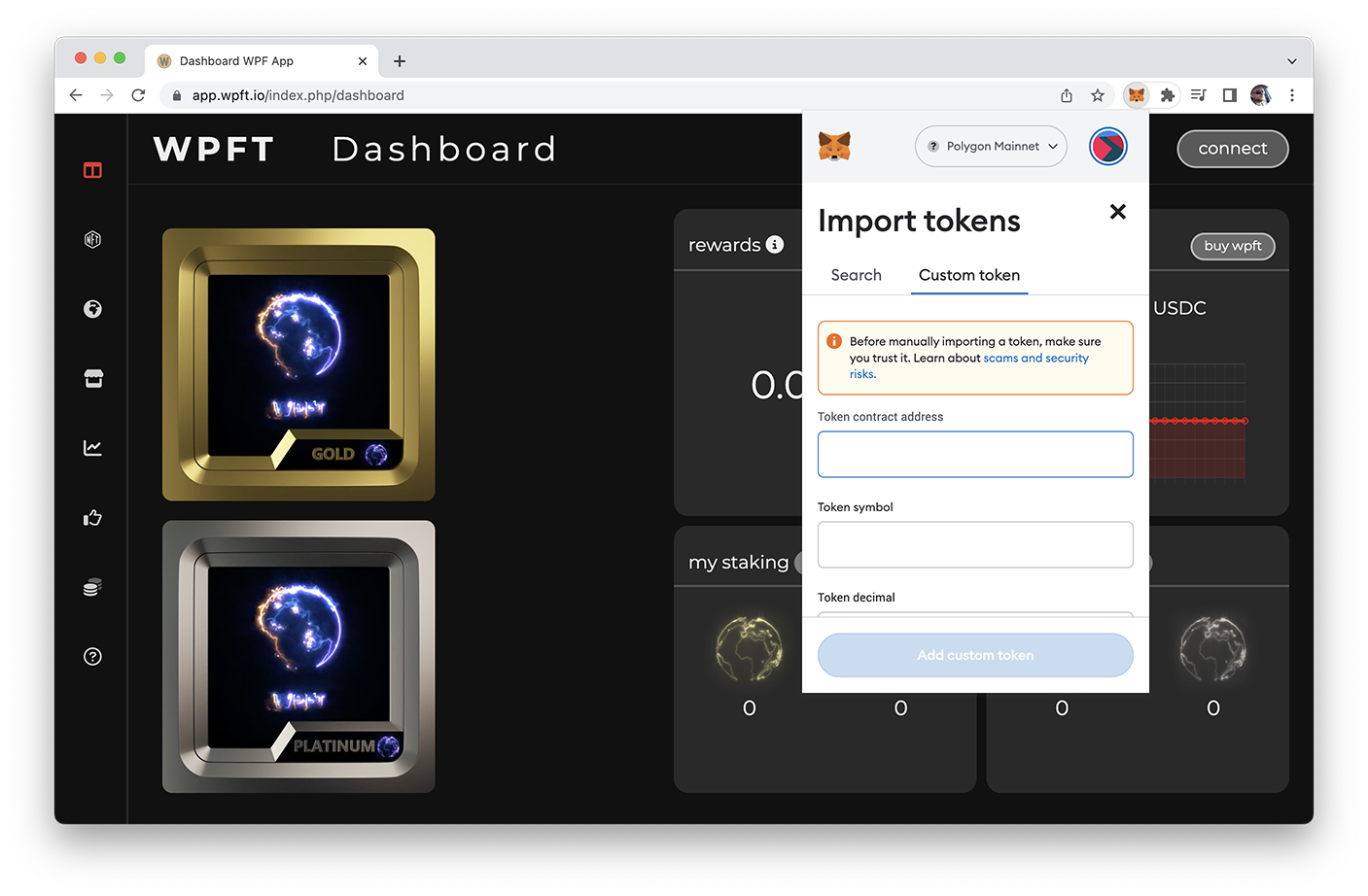Close the Import tokens dialog
This screenshot has height=896, width=1368.
(x=1118, y=211)
